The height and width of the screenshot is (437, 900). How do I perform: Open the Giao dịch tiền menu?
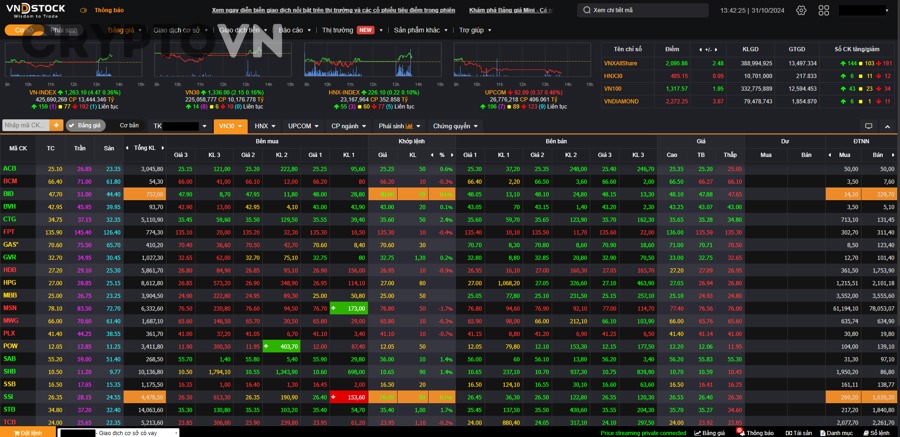[x=243, y=30]
